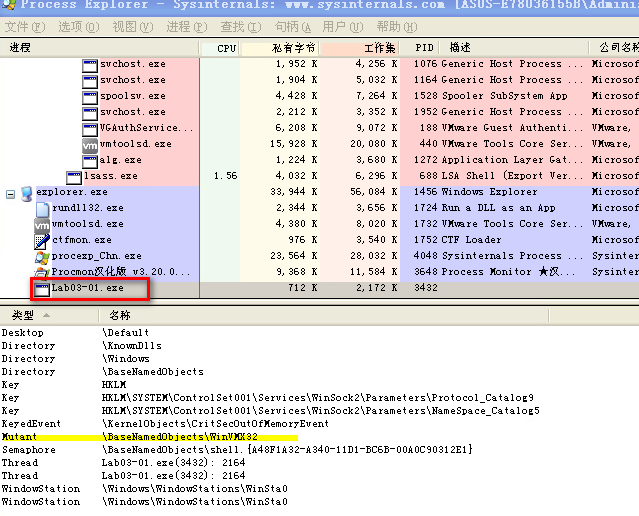The height and width of the screenshot is (516, 639).
Task: Click the Lab03-01.exe window icon
Action: tap(42, 289)
